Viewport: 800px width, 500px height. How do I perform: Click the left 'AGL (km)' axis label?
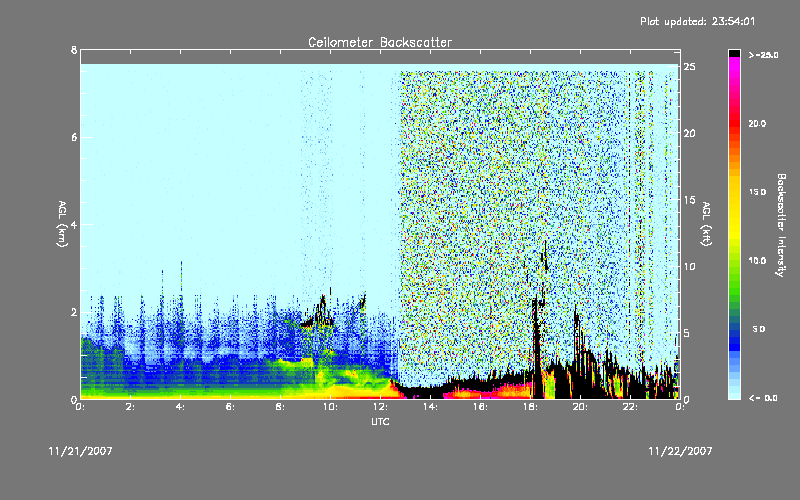coord(62,224)
